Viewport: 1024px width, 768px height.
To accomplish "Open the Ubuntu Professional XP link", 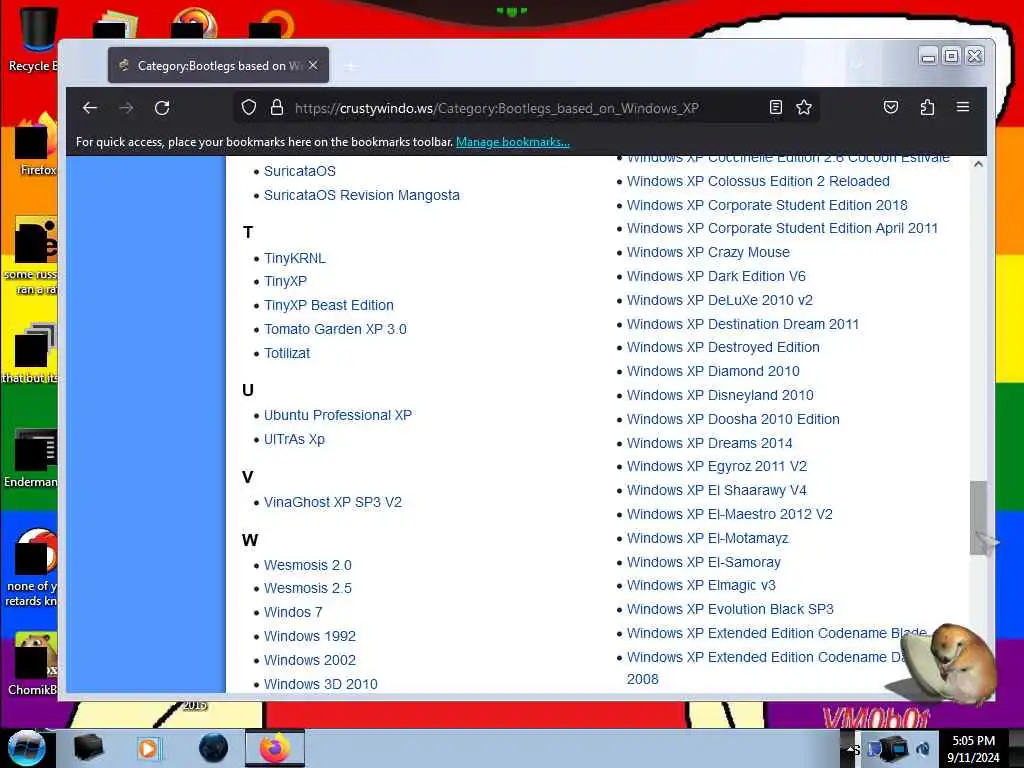I will coord(338,415).
